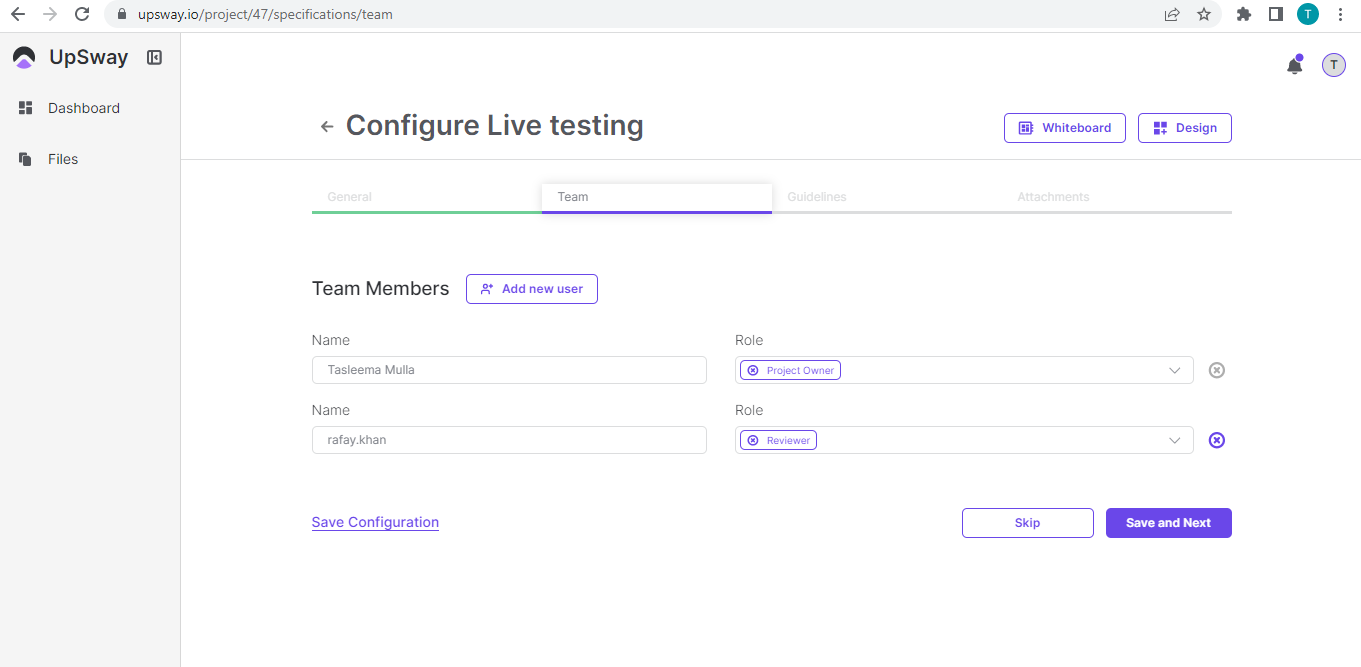Expand the Role dropdown for Tasleema Mulla
Screen dimensions: 1361x667
pos(1174,370)
